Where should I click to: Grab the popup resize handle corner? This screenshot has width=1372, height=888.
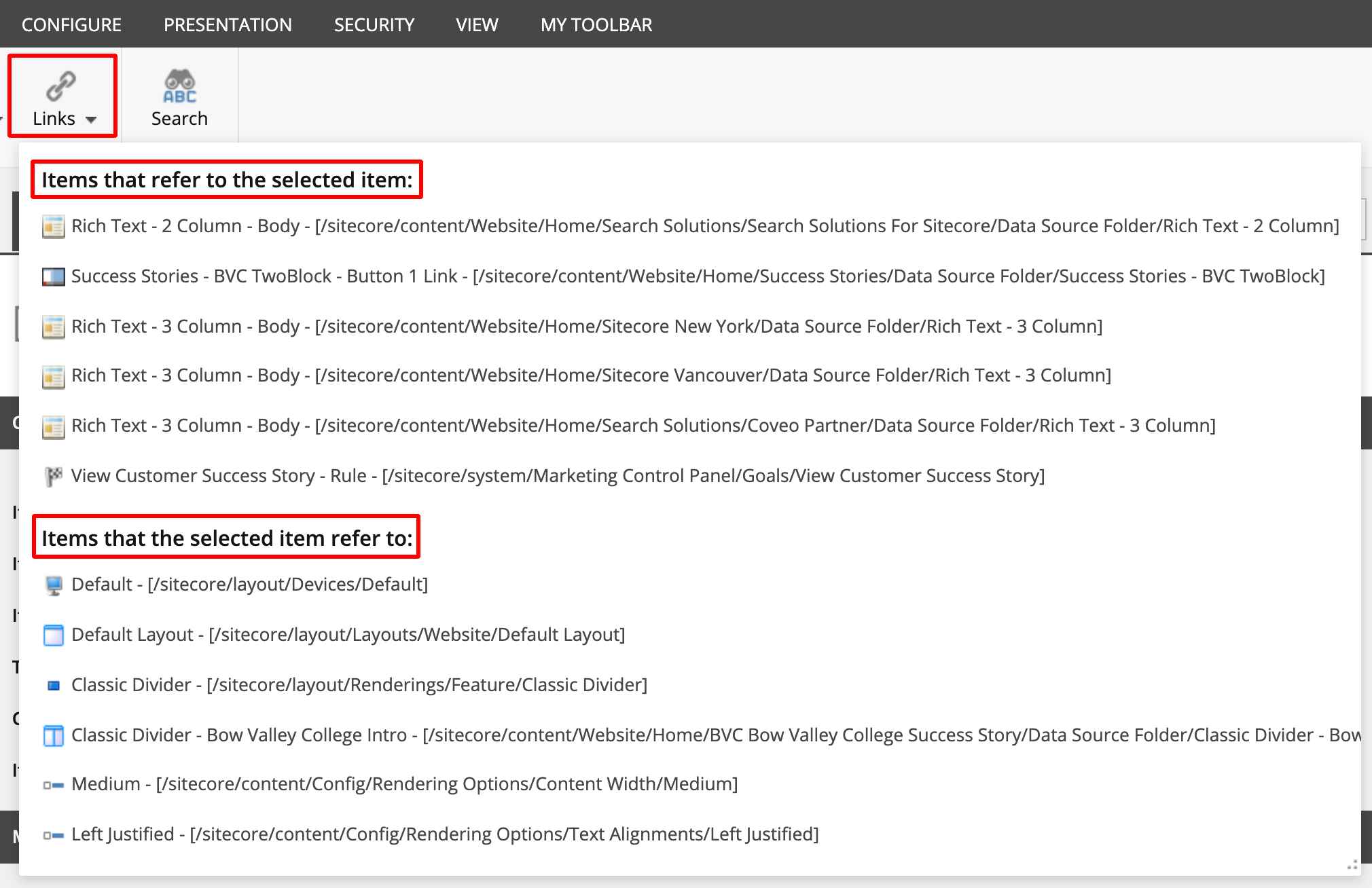tap(1352, 865)
